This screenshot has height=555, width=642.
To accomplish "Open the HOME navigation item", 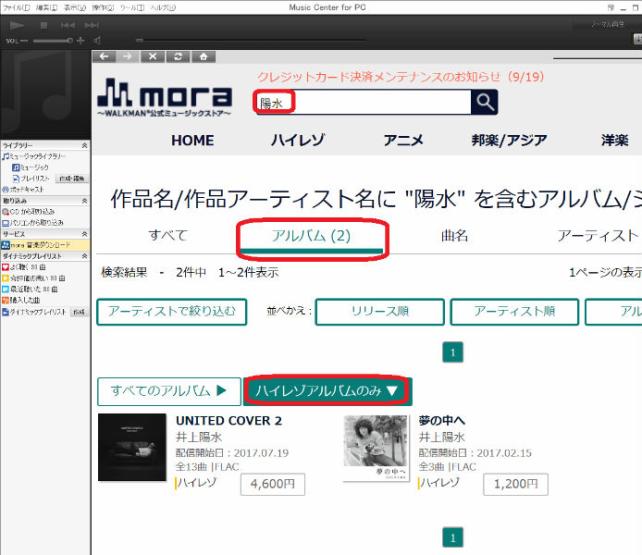I will [x=192, y=140].
